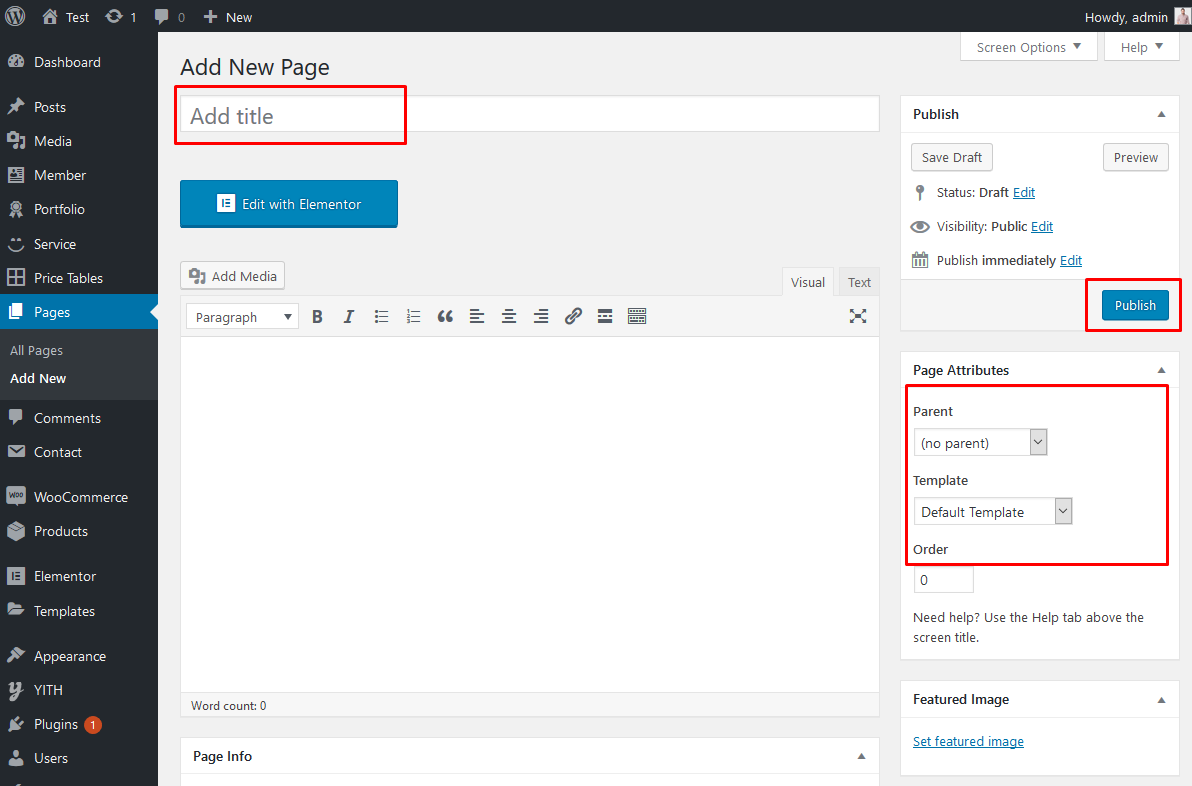
Task: Click the Insert Read More tag icon
Action: (605, 317)
